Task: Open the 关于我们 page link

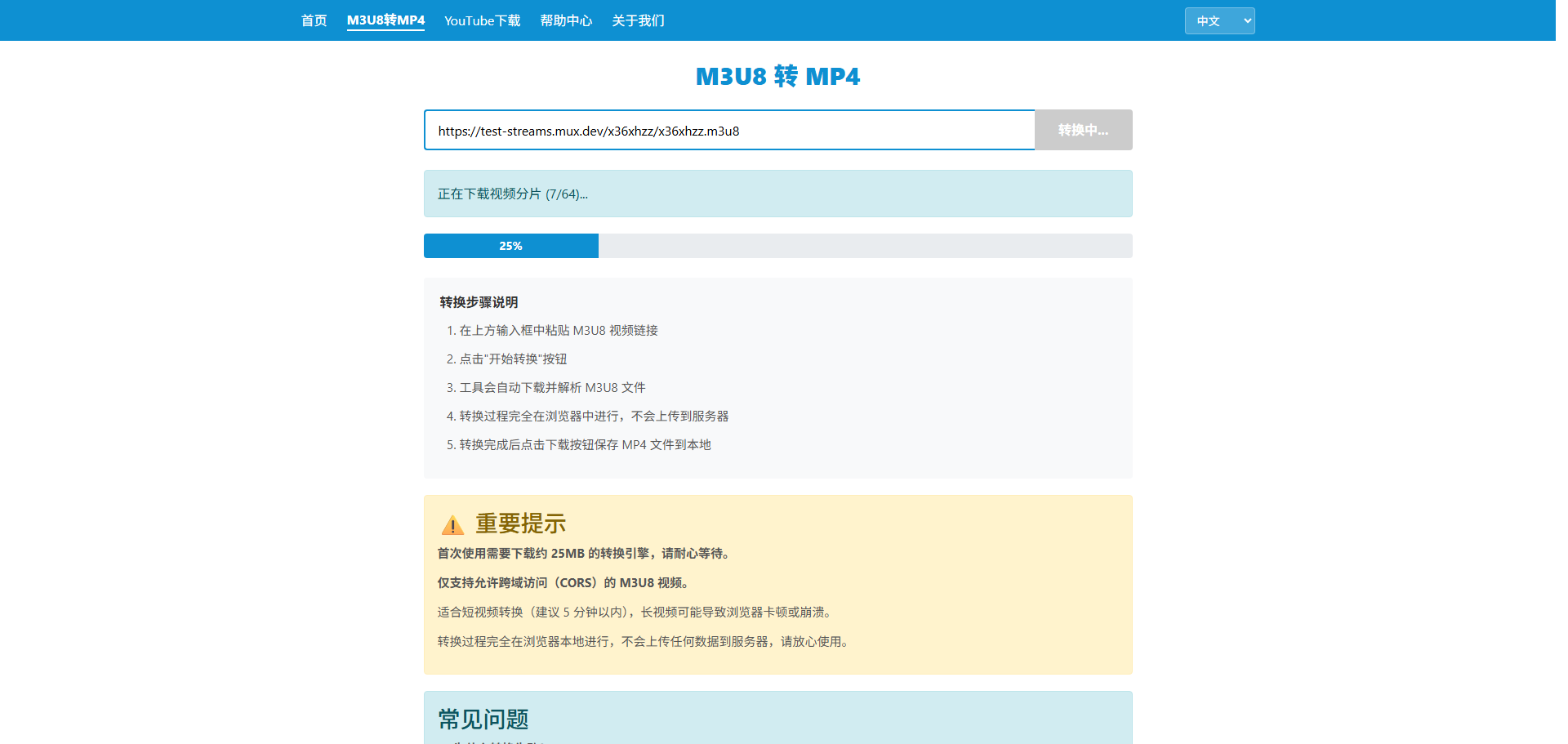Action: [638, 20]
